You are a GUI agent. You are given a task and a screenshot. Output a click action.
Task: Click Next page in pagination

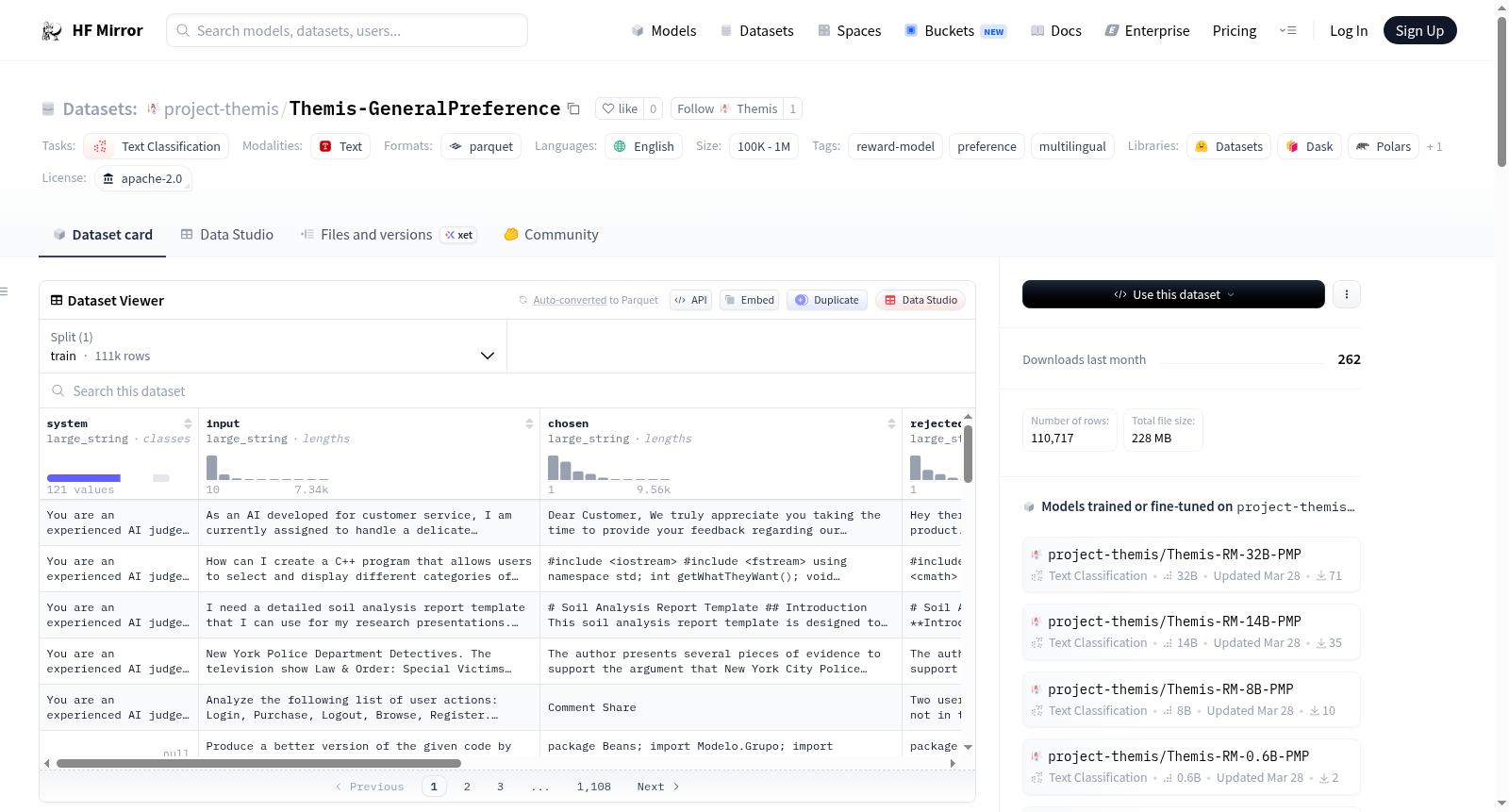pos(658,787)
